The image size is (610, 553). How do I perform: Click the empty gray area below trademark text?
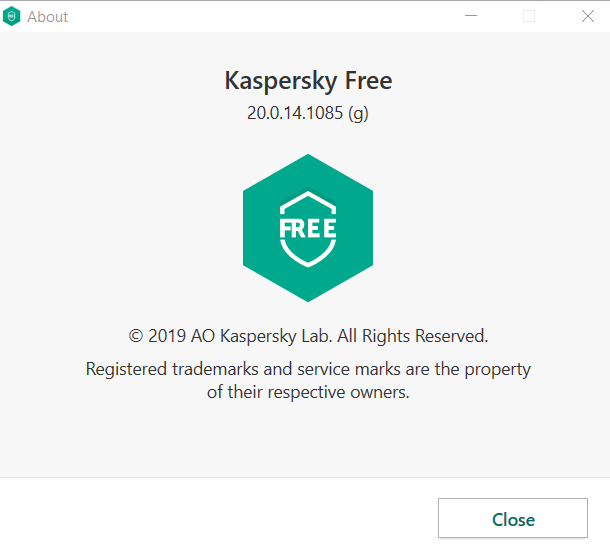(308, 440)
